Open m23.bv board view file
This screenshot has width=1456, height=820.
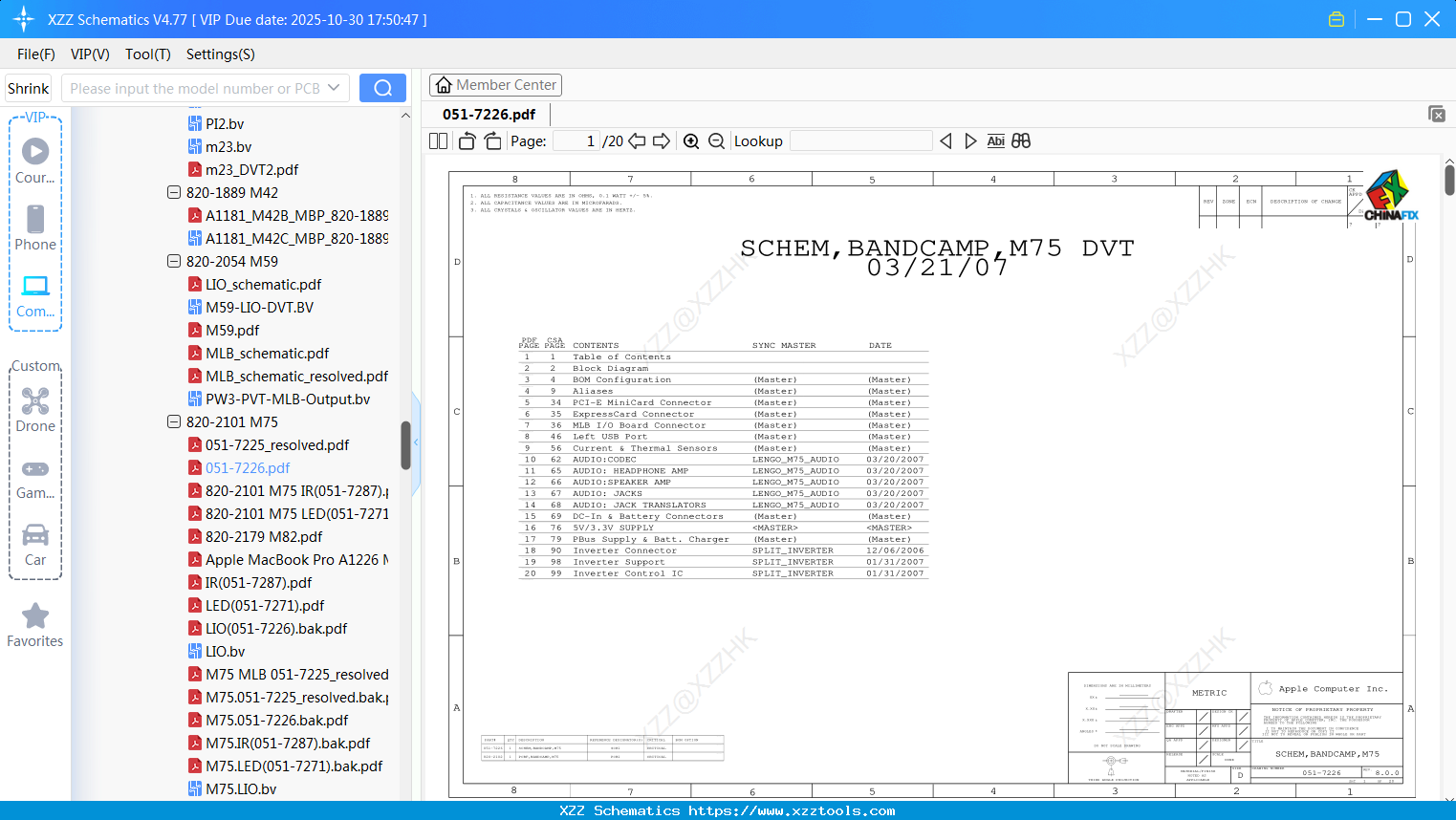click(x=228, y=146)
